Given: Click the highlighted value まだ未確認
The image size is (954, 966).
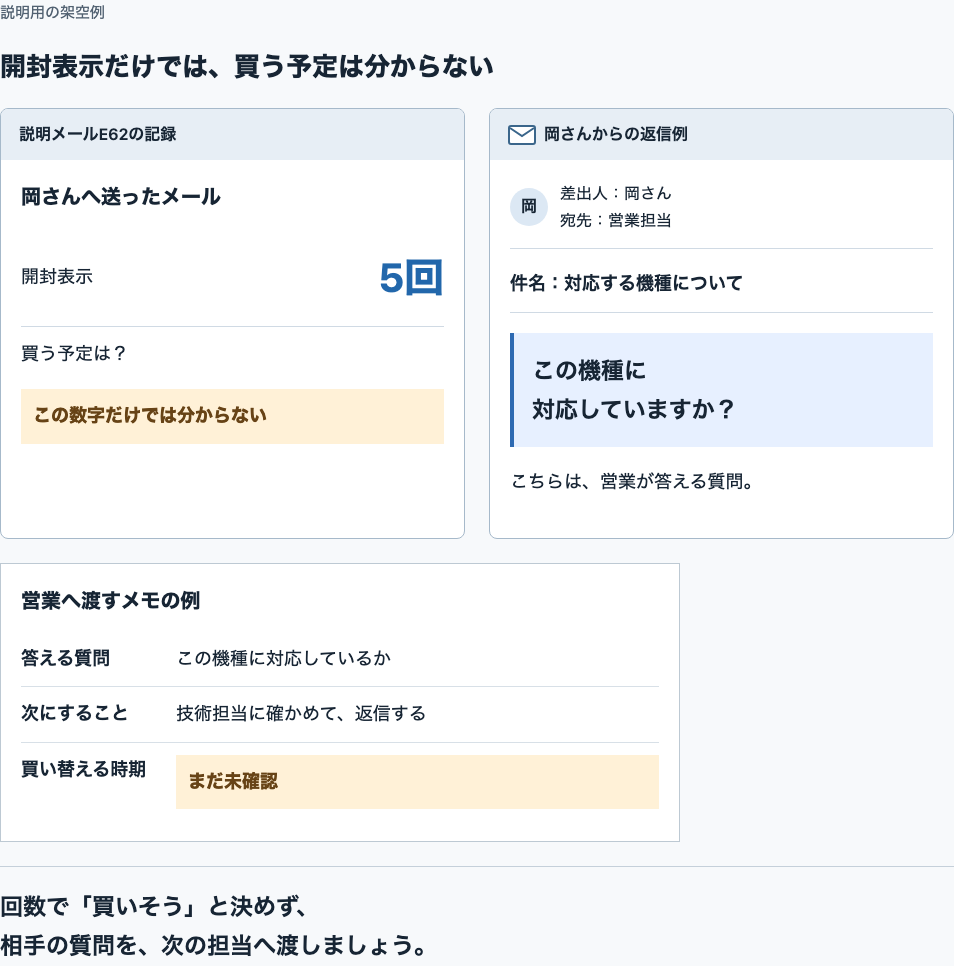Looking at the screenshot, I should (417, 782).
